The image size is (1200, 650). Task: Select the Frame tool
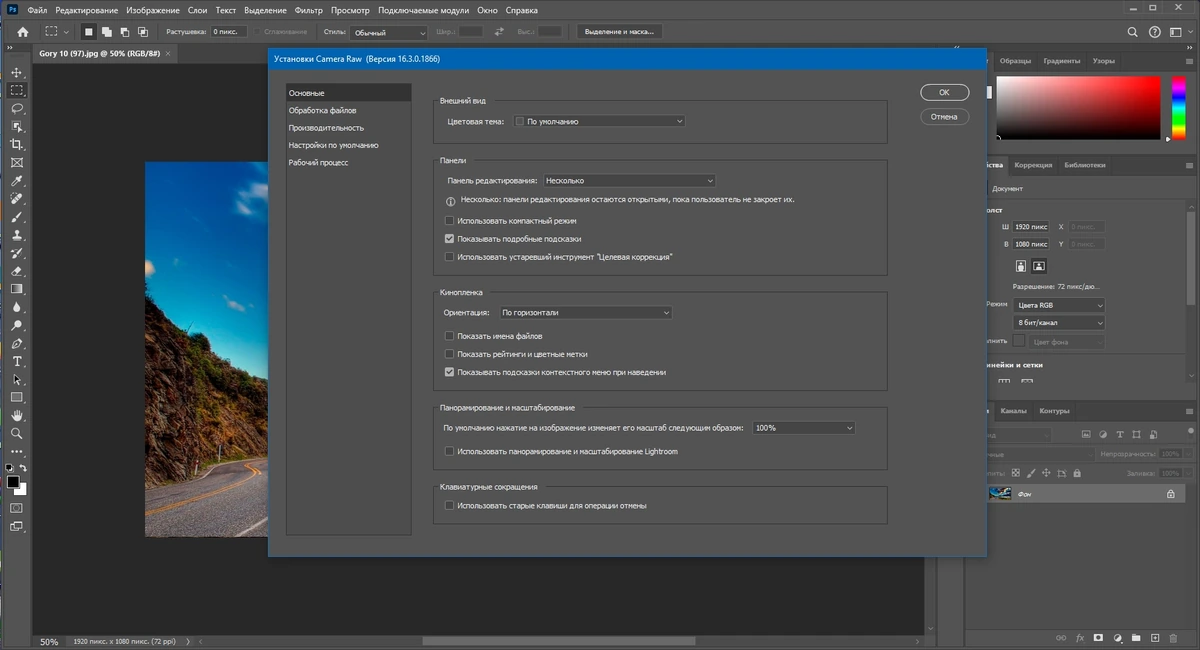coord(17,163)
